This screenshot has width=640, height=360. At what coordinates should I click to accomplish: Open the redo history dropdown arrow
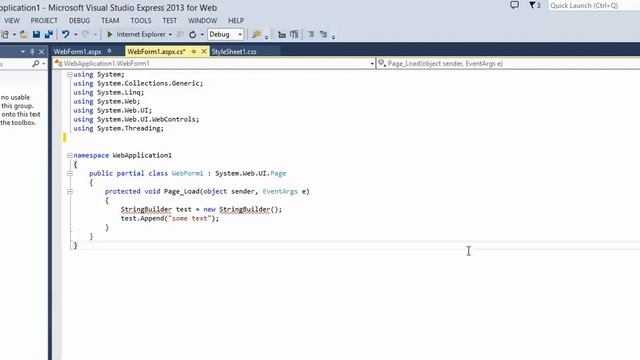click(95, 35)
